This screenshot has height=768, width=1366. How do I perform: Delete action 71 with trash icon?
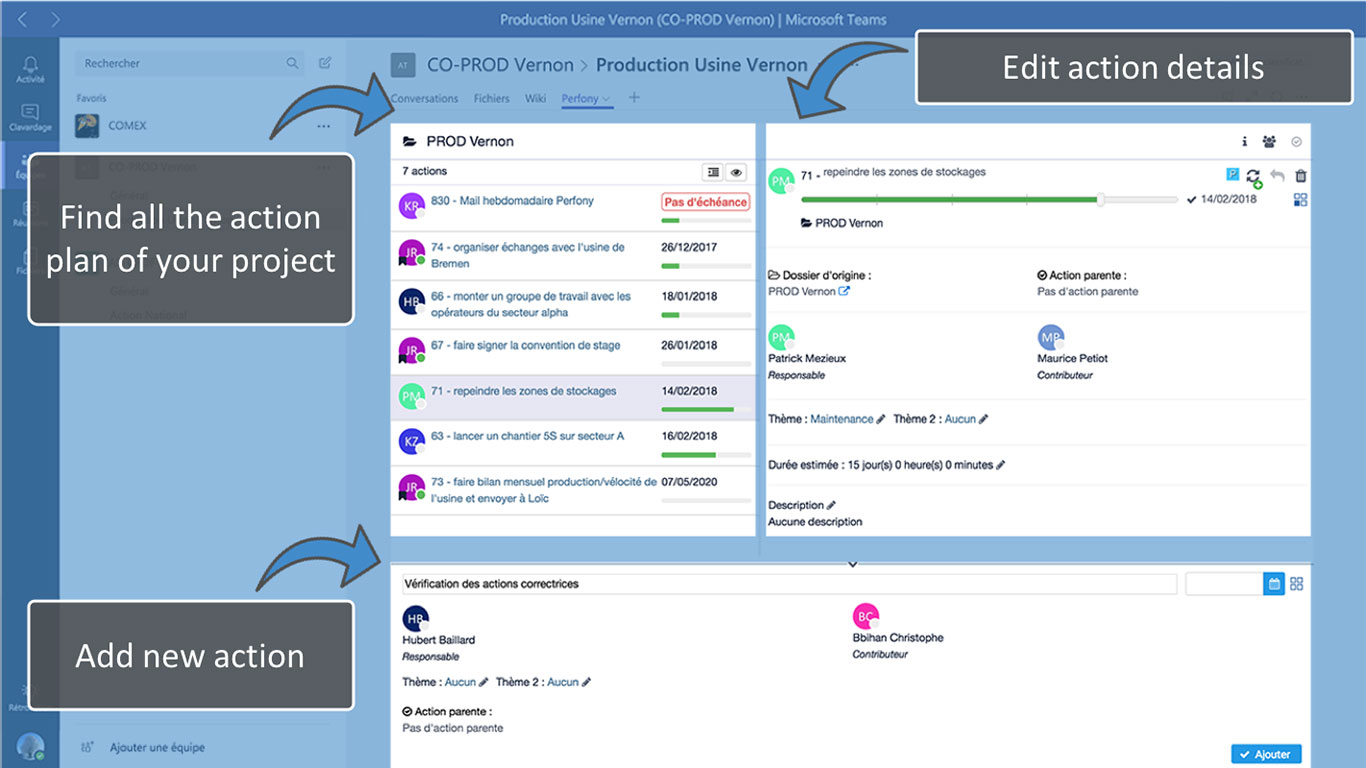1300,175
